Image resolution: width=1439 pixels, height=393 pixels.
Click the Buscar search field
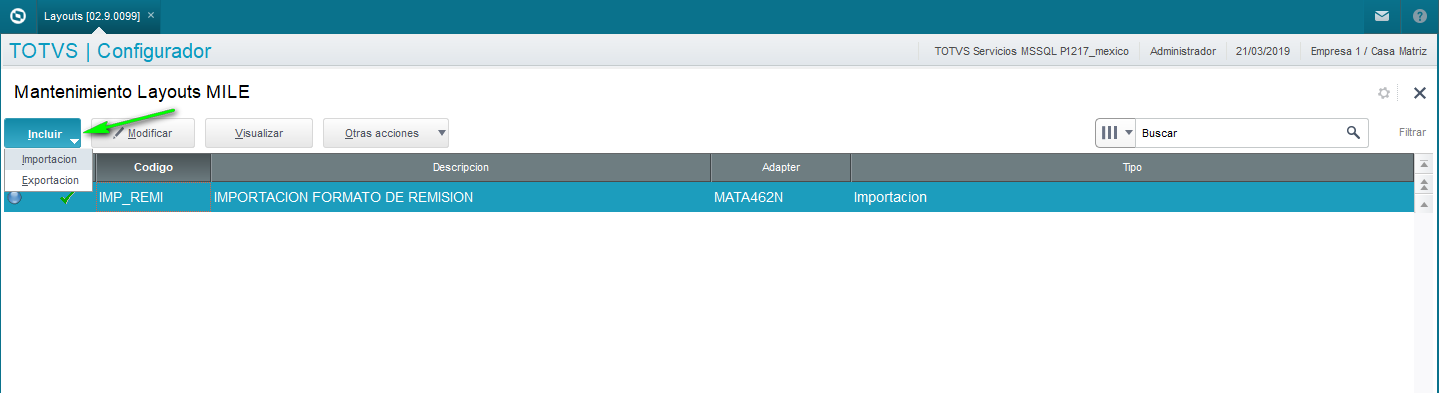(1239, 132)
